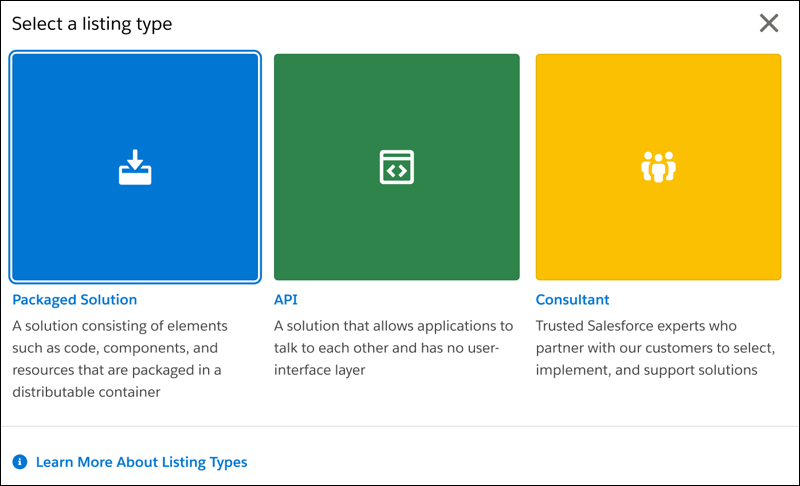Click the download-to-box icon in blue tile

[135, 167]
